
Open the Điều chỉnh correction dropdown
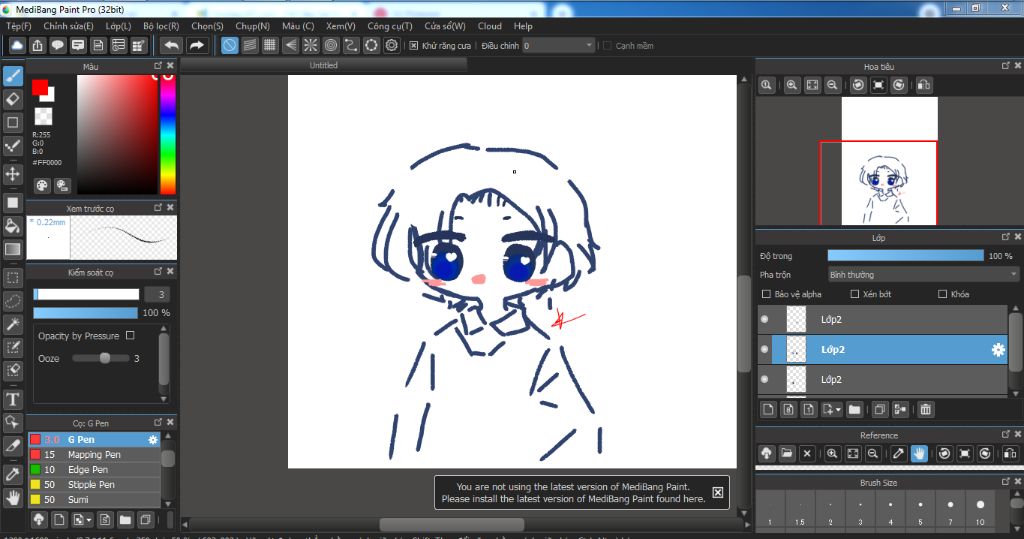click(559, 46)
